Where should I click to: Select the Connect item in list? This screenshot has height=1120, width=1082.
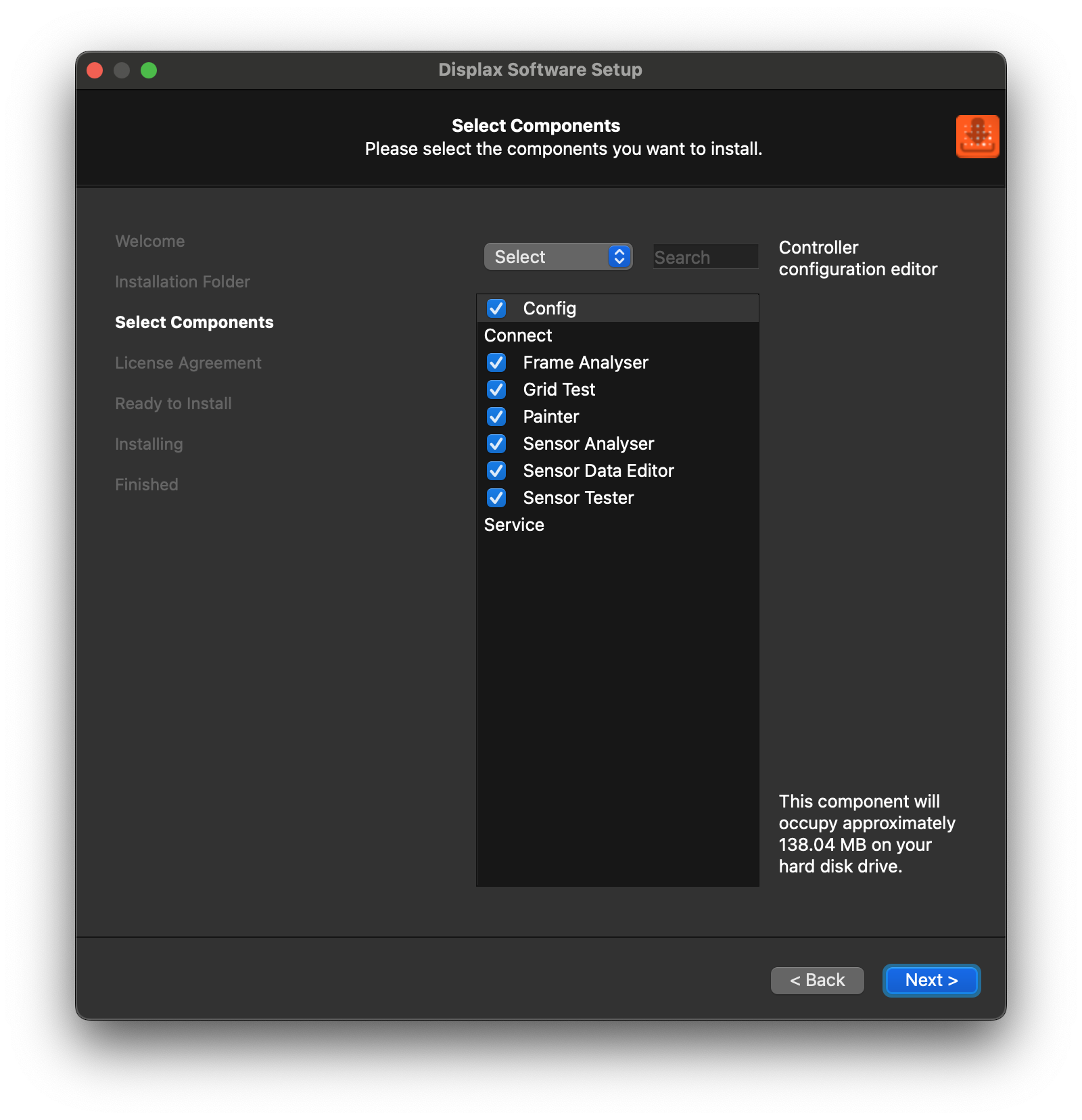pos(518,335)
